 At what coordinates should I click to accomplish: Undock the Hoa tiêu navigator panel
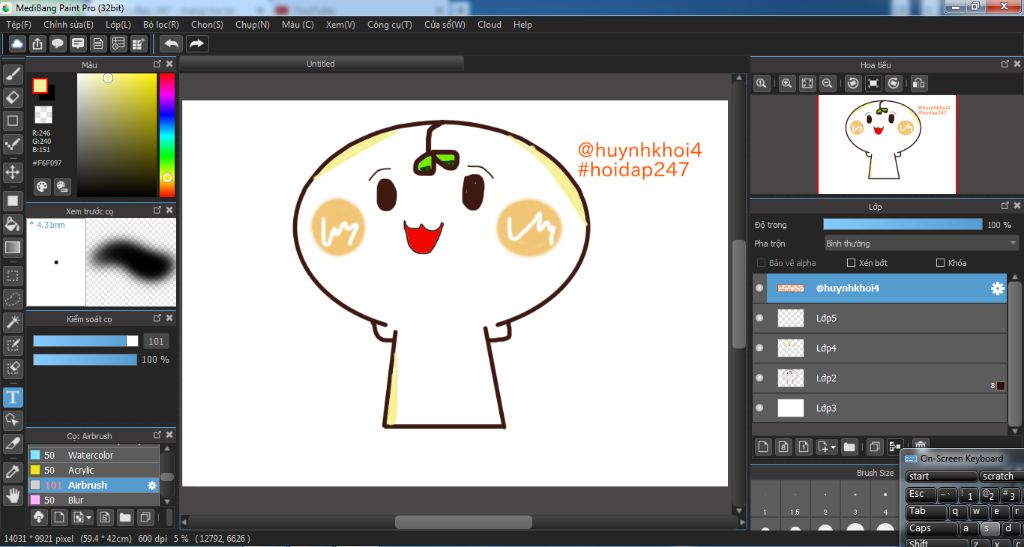tap(1005, 64)
